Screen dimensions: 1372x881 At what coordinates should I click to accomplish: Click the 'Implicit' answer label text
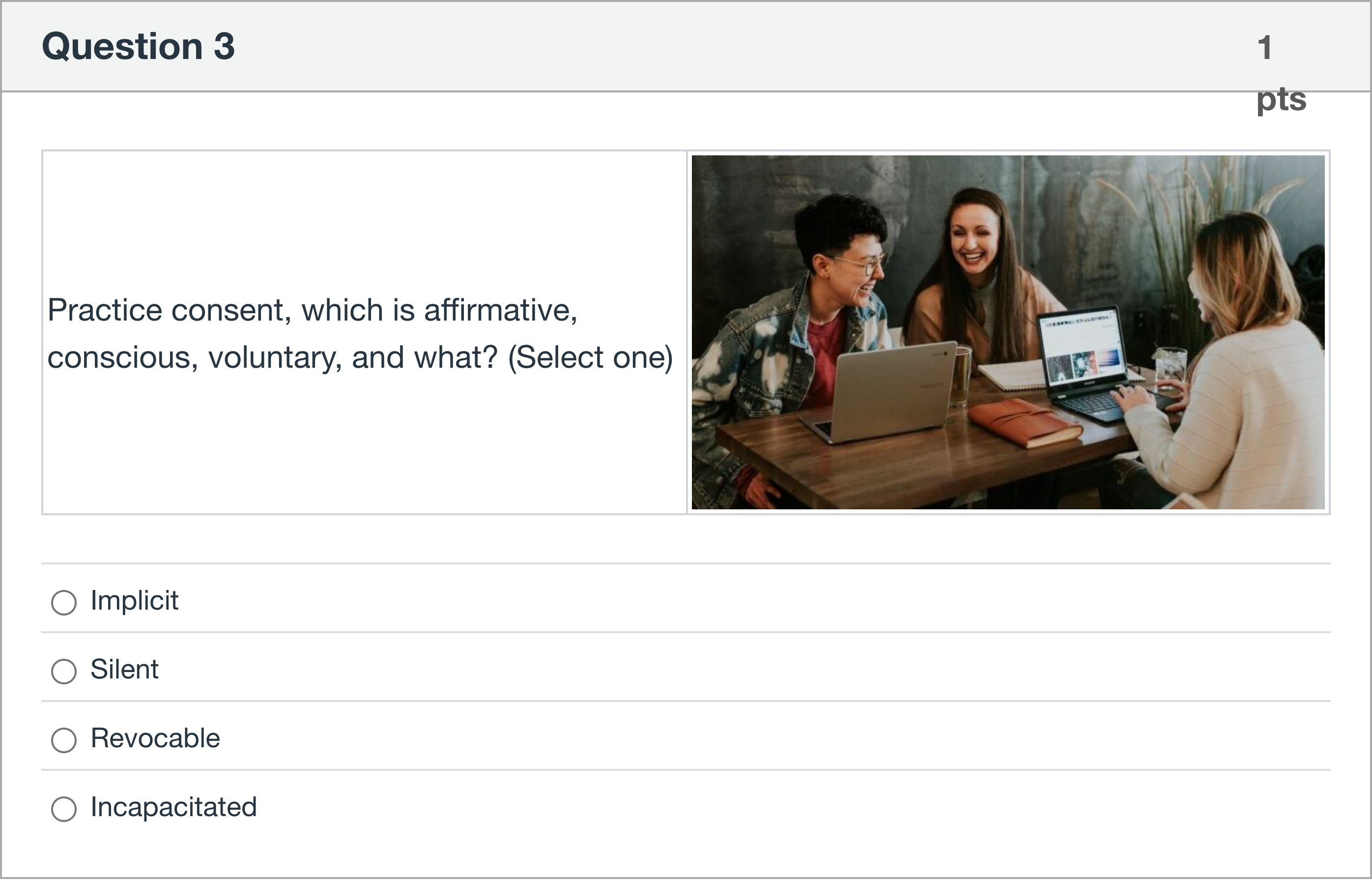pyautogui.click(x=134, y=601)
